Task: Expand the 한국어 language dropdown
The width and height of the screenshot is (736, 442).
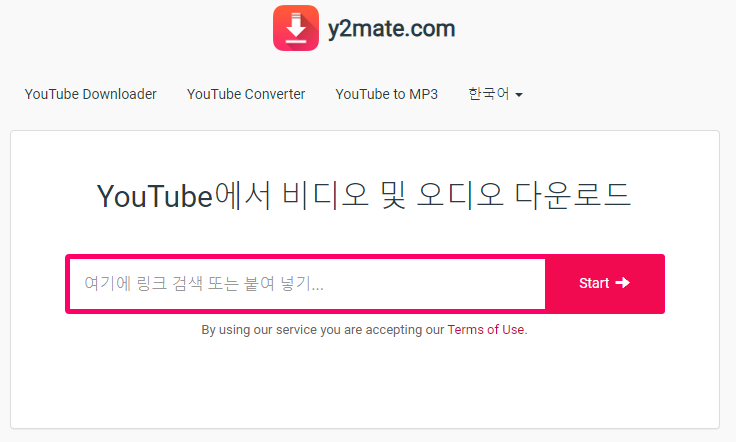Action: 495,94
